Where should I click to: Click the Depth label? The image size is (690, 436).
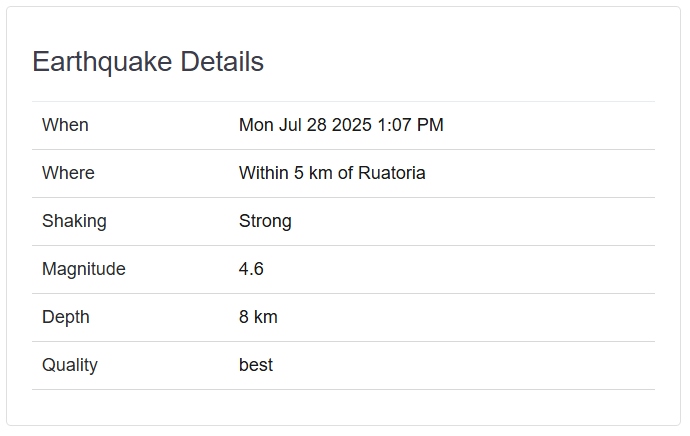[66, 317]
